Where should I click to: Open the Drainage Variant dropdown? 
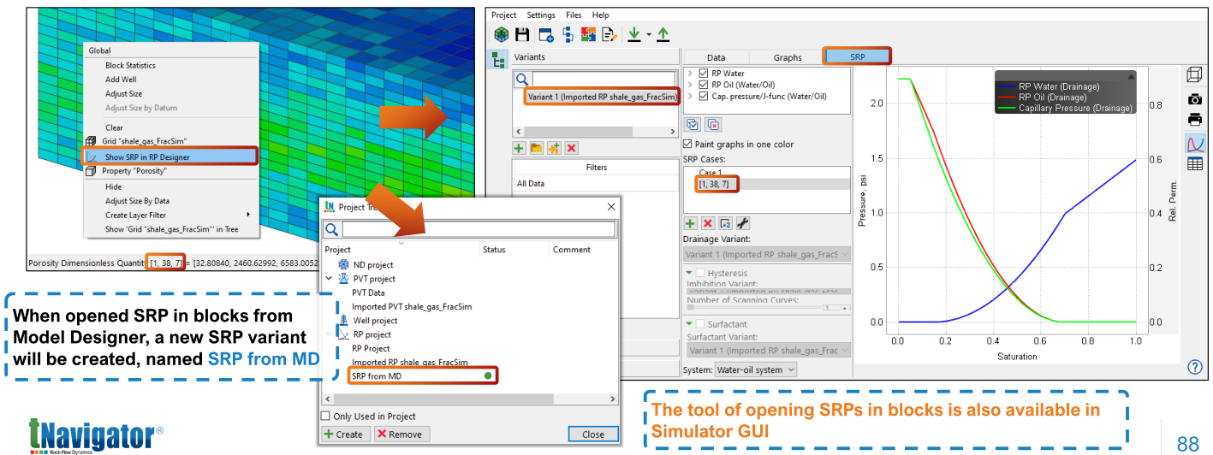[x=767, y=255]
